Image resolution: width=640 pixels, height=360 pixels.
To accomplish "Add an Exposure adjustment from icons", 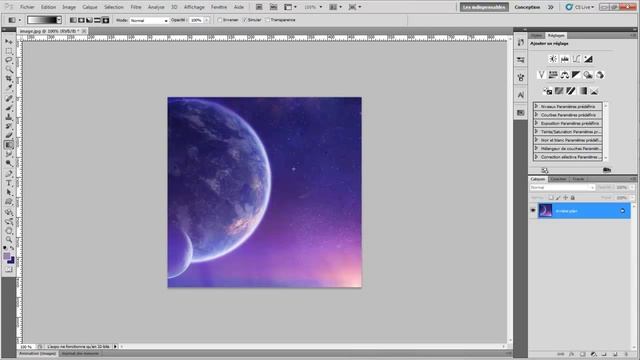I will pyautogui.click(x=588, y=59).
